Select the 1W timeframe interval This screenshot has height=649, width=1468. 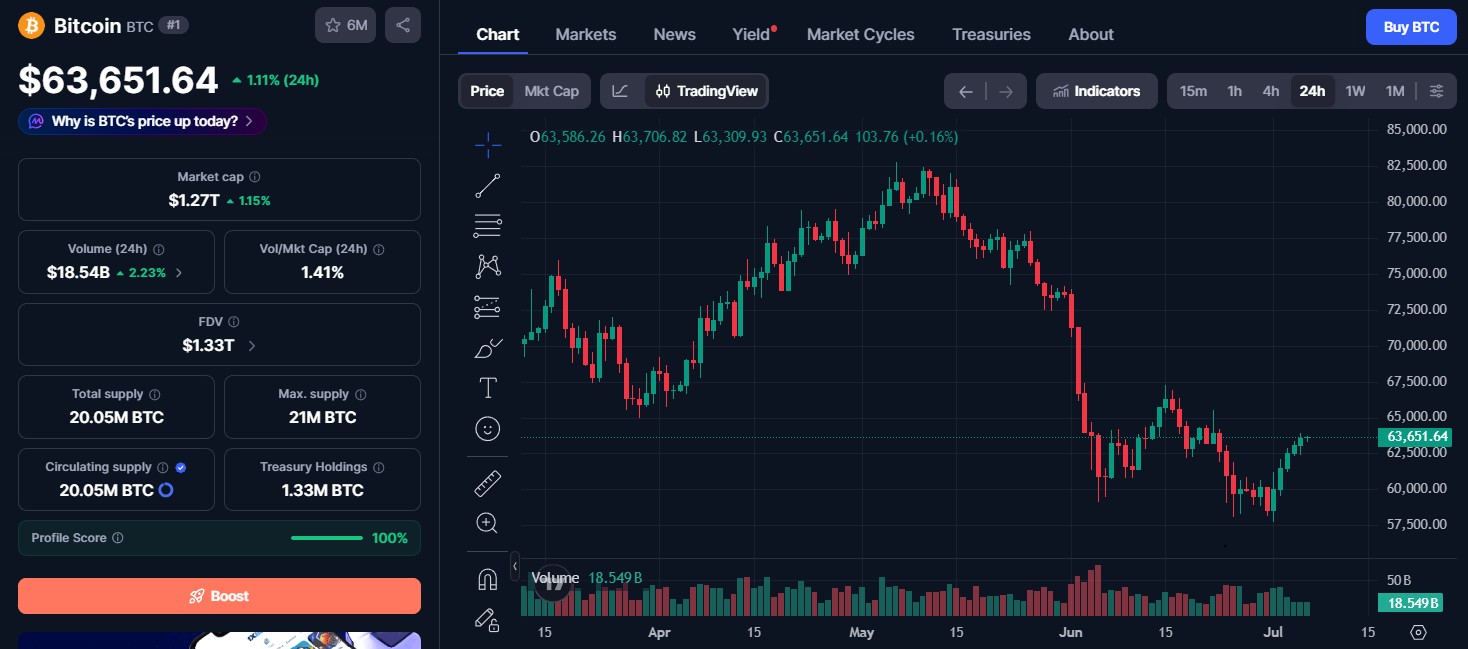point(1355,91)
